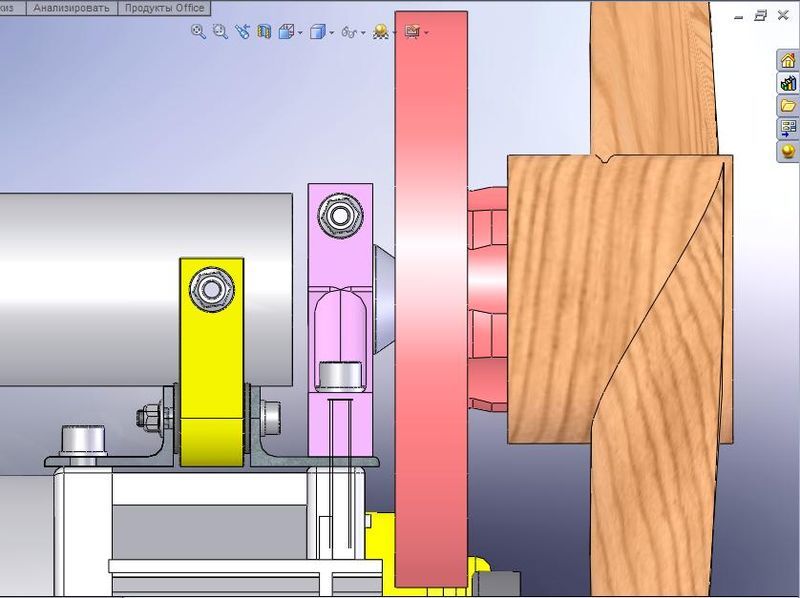Expand the Display Style dropdown arrow
Viewport: 800px width, 598px height.
click(333, 33)
